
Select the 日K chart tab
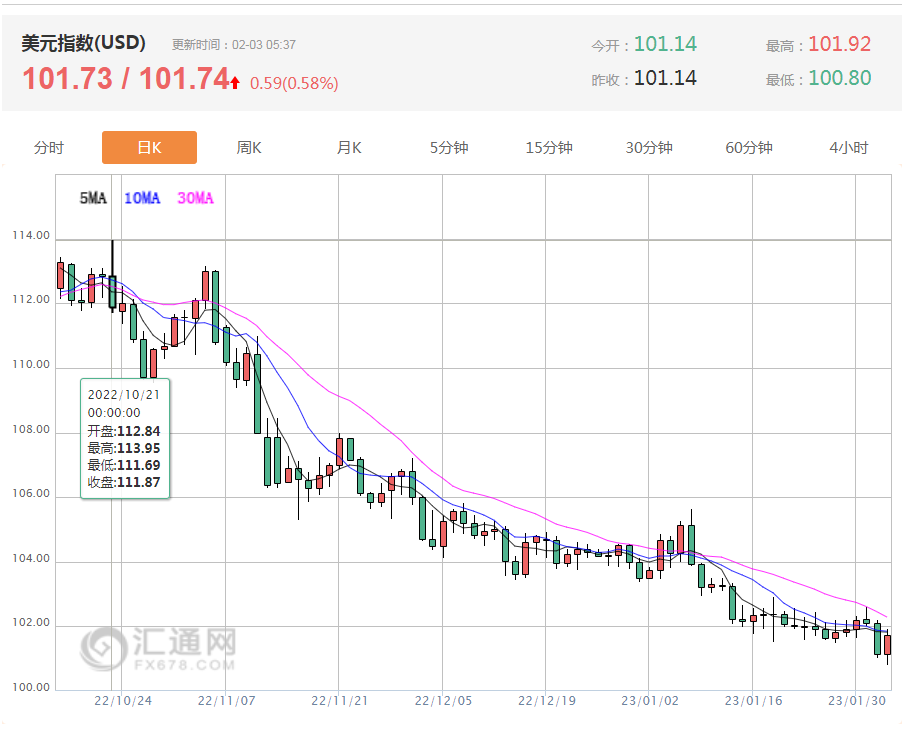(149, 148)
